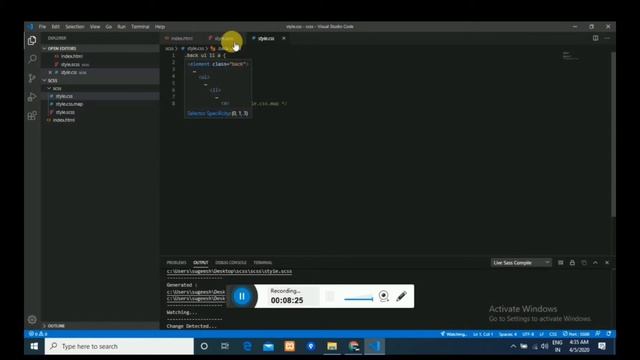
Task: Click the taskbar search box
Action: pos(119,346)
